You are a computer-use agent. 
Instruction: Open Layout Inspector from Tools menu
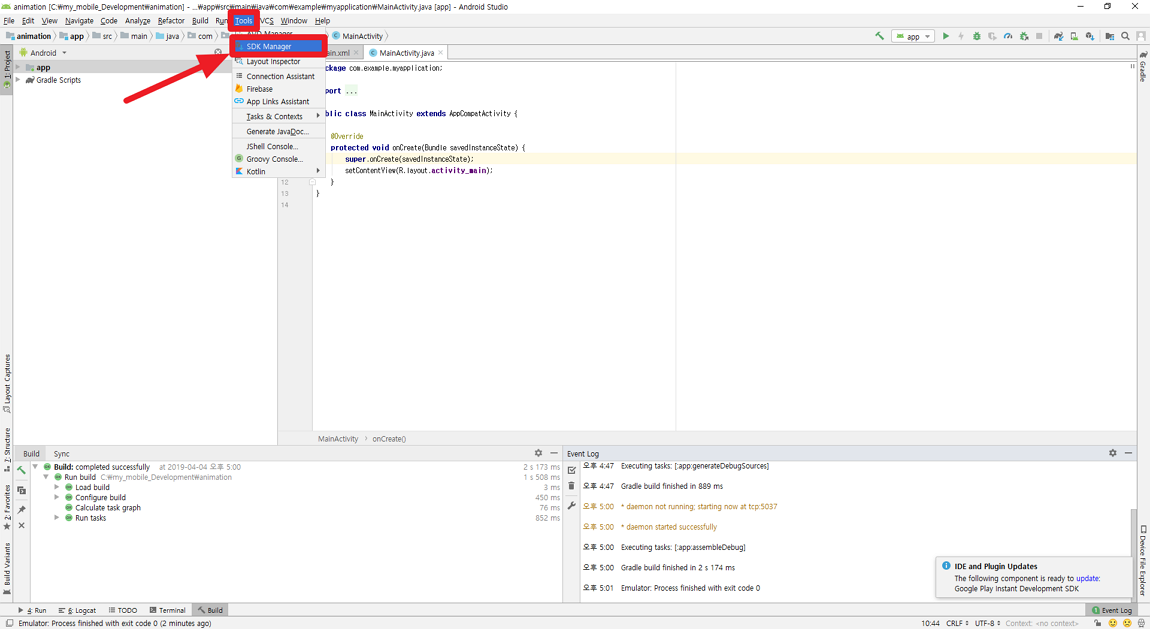[x=279, y=62]
